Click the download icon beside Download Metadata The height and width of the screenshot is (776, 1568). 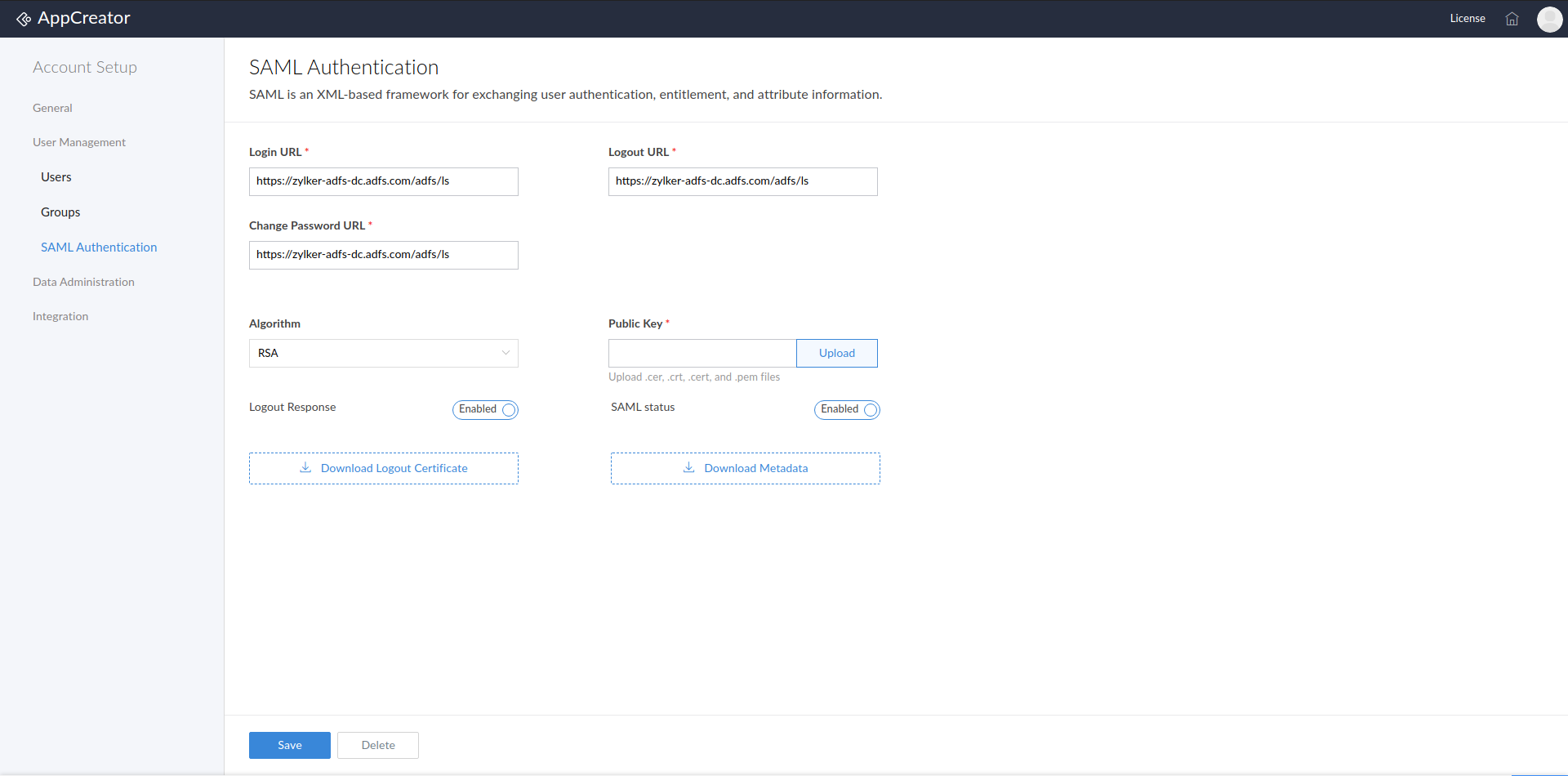tap(688, 468)
